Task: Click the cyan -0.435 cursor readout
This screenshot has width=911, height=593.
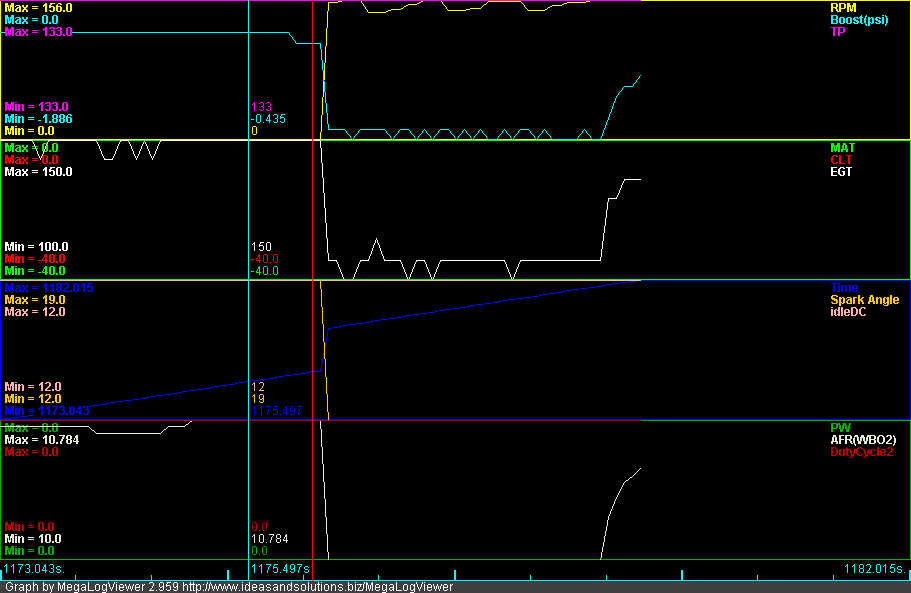Action: tap(268, 118)
